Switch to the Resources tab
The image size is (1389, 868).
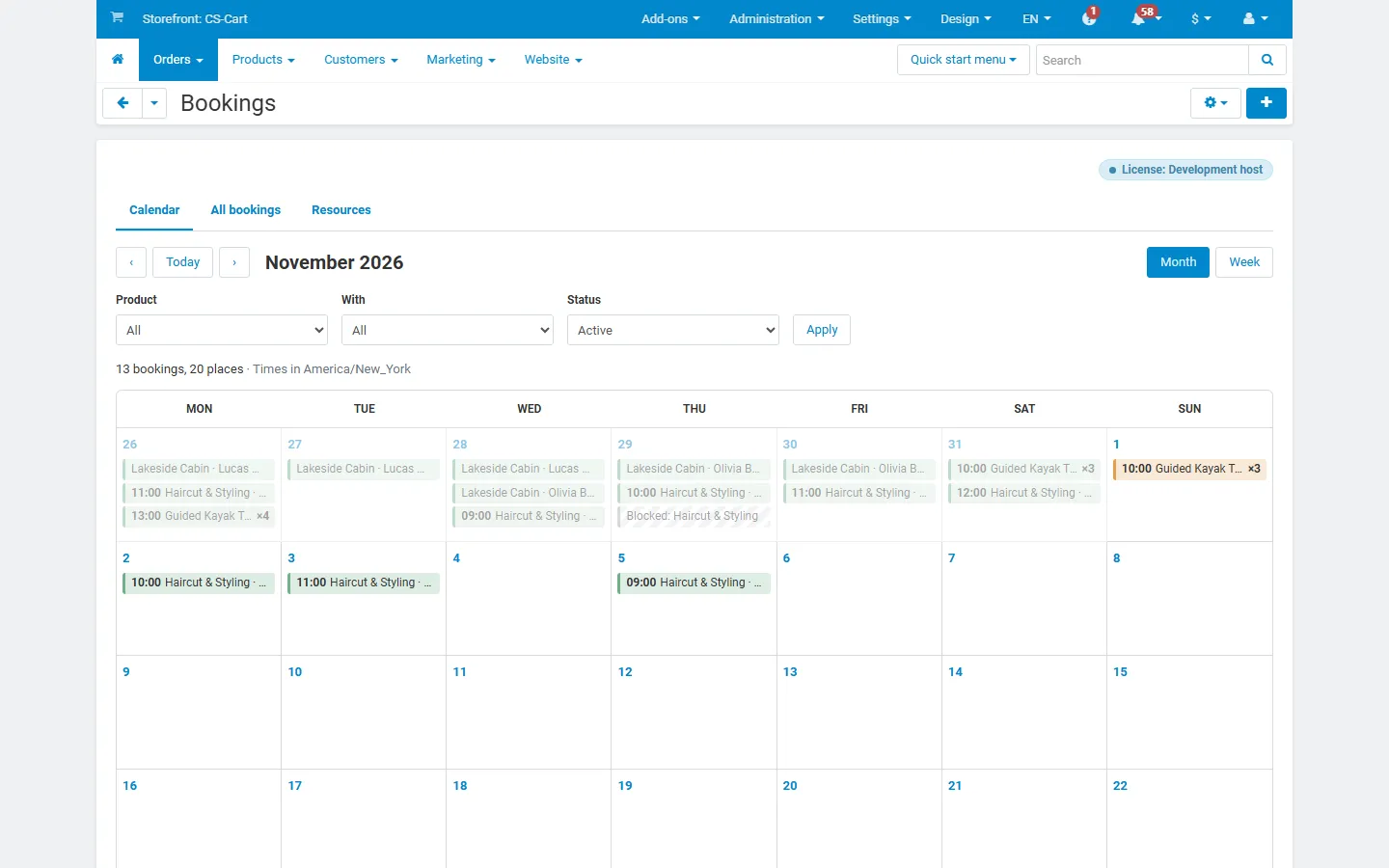tap(341, 210)
